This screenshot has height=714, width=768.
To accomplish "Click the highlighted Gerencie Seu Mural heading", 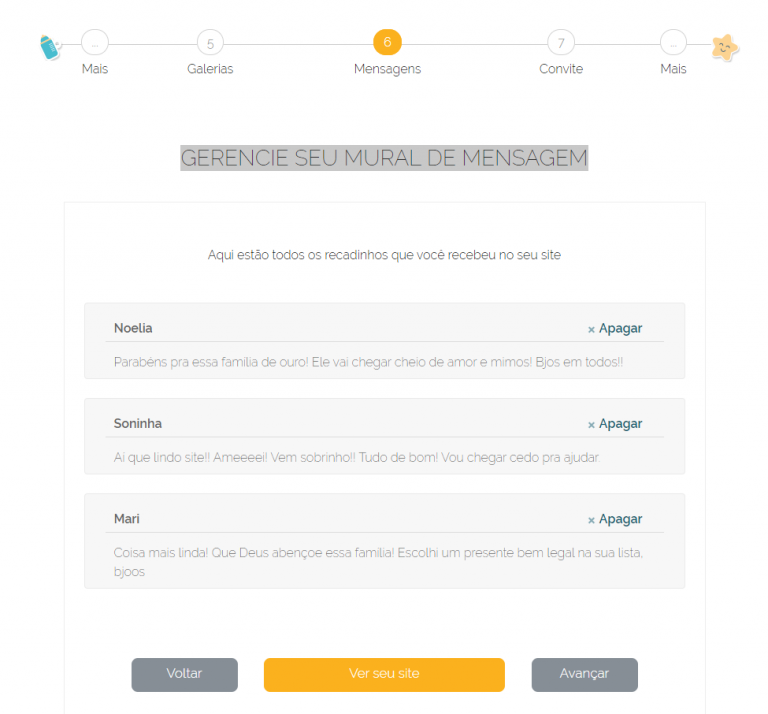I will [384, 158].
